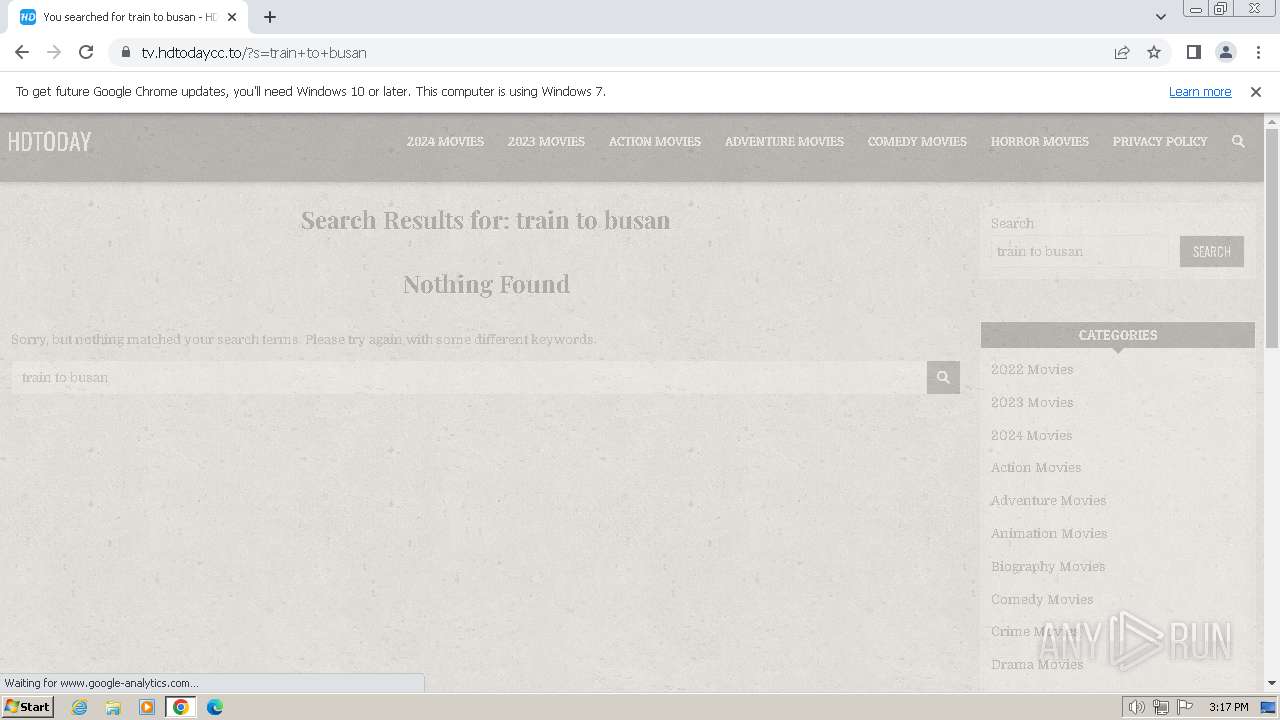This screenshot has width=1280, height=720.
Task: Open Windows Media Player from the taskbar
Action: [147, 707]
